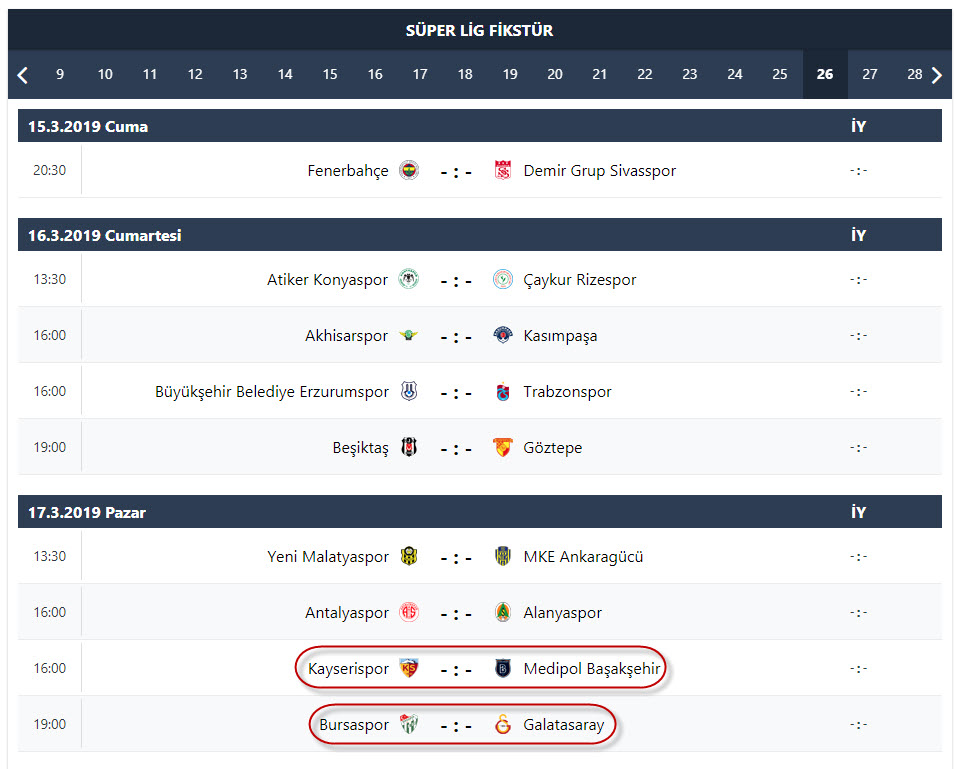Screen dimensions: 954x769
Task: Click the Alanyaspor club logo
Action: [x=503, y=612]
